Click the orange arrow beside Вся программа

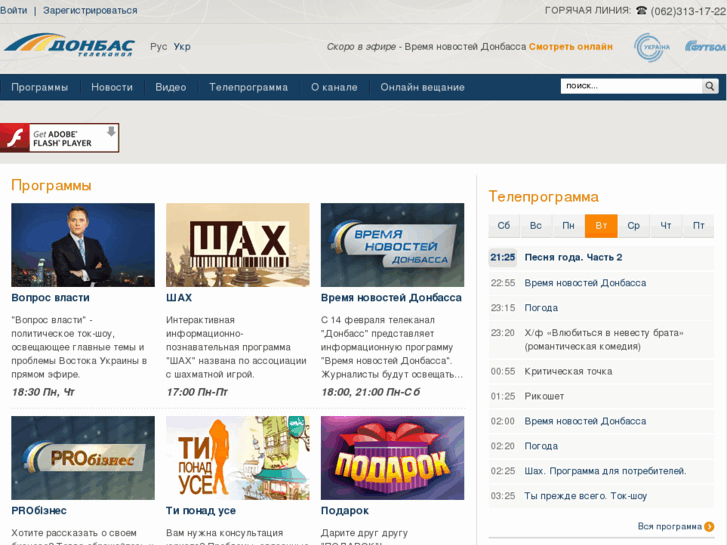click(709, 526)
